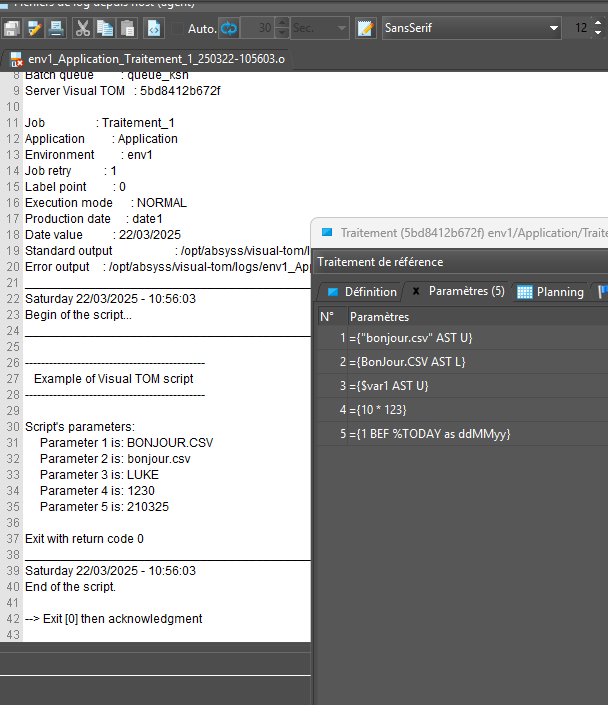Click log line 'Date value : 22/03/2025'
The width and height of the screenshot is (608, 705).
[103, 235]
